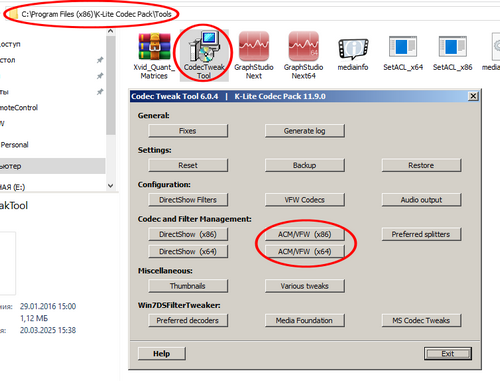Click the 29.01.2016 15:00 date text
Image resolution: width=500 pixels, height=381 pixels.
(x=48, y=306)
